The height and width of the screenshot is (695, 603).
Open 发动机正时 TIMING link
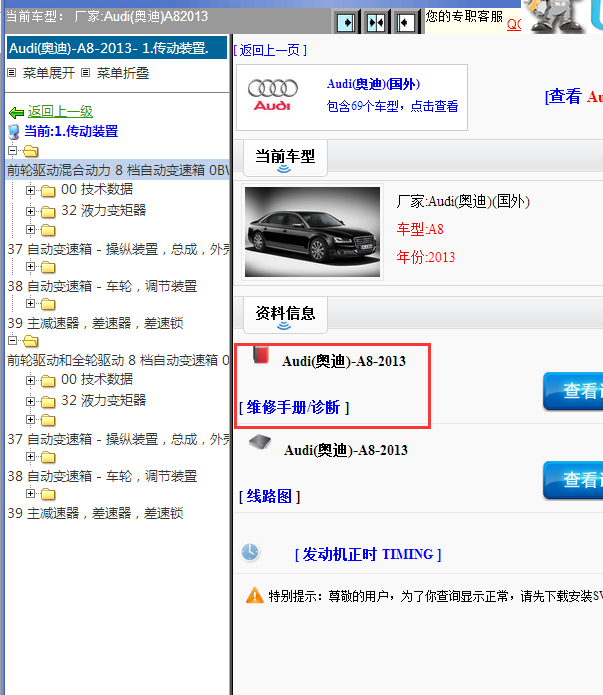pyautogui.click(x=368, y=554)
